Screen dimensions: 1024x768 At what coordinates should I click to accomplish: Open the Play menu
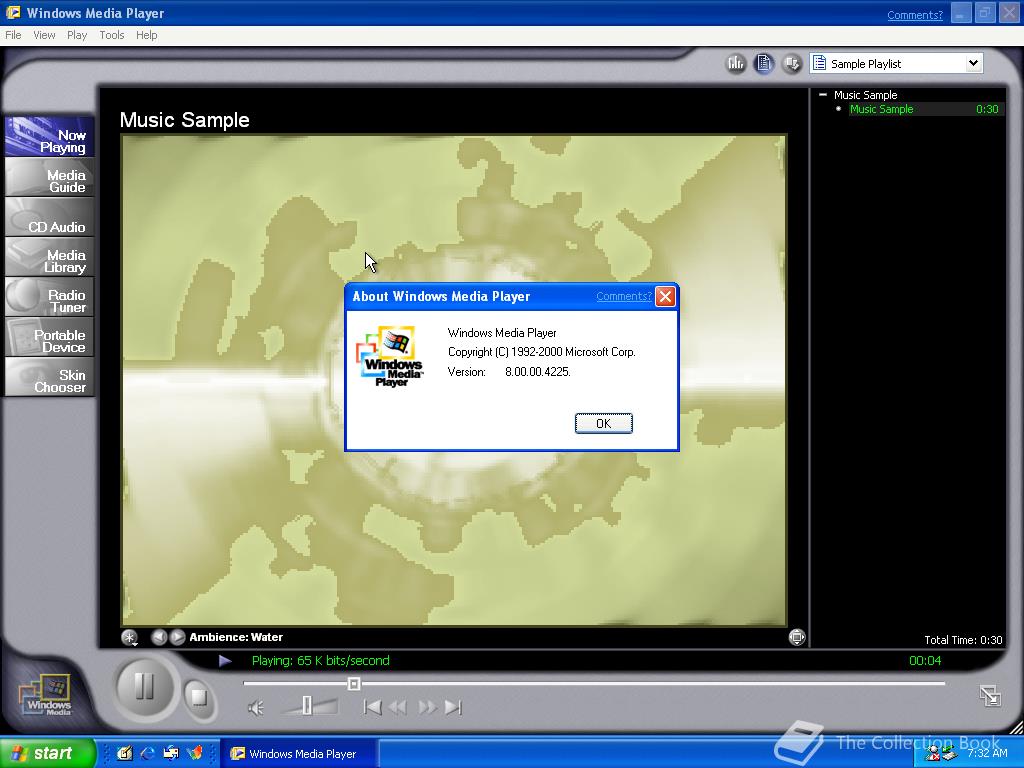coord(77,35)
